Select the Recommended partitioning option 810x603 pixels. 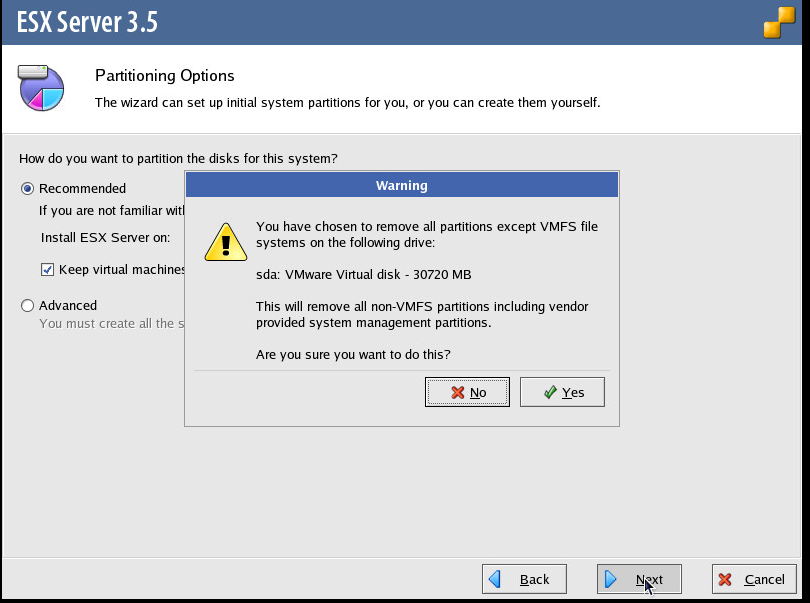coord(28,188)
